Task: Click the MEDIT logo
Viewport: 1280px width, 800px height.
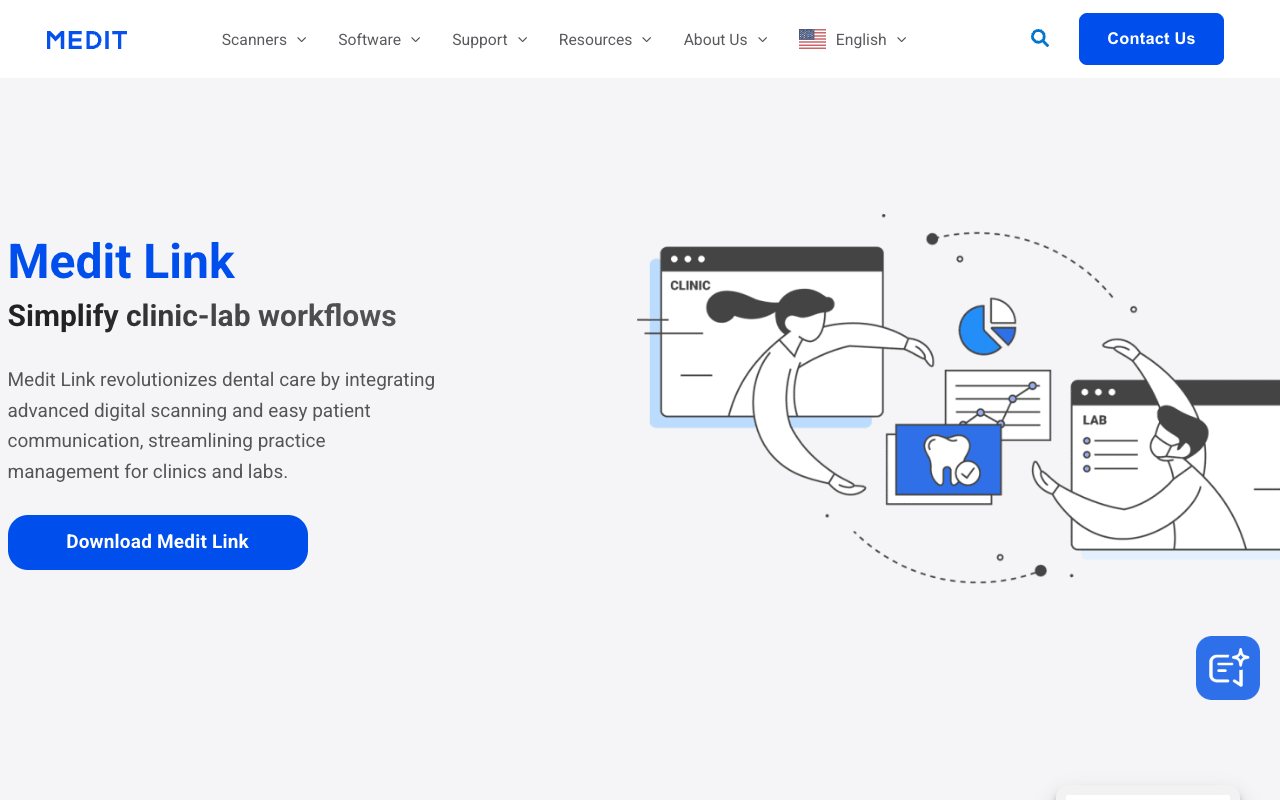Action: (x=87, y=40)
